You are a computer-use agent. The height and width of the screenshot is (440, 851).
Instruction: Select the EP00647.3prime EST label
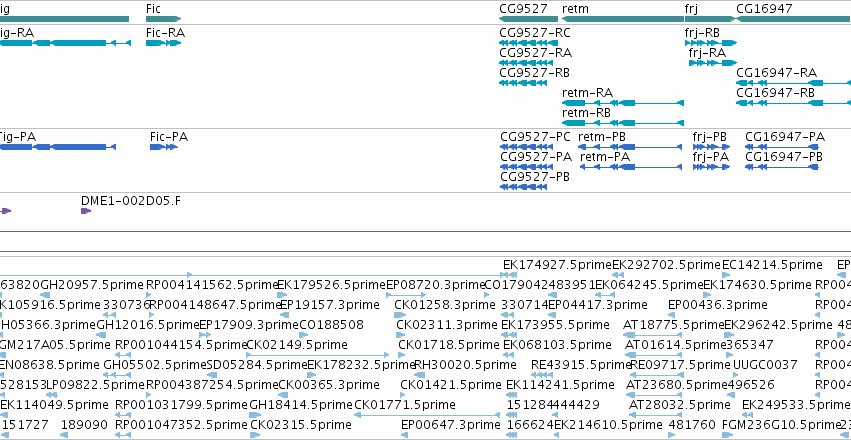tap(451, 424)
